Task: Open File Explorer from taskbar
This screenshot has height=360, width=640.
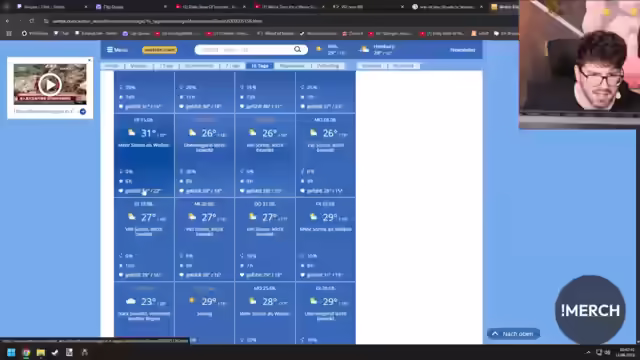Action: (x=41, y=352)
